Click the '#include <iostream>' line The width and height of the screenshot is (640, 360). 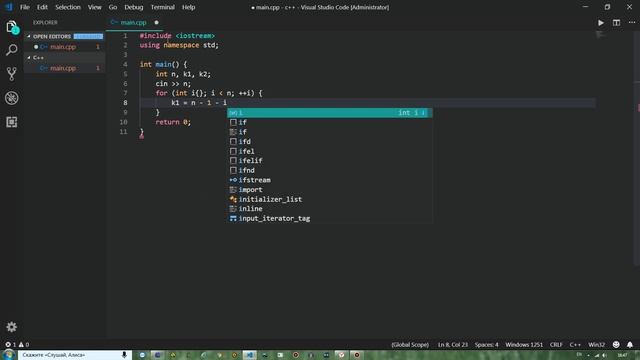coord(177,36)
